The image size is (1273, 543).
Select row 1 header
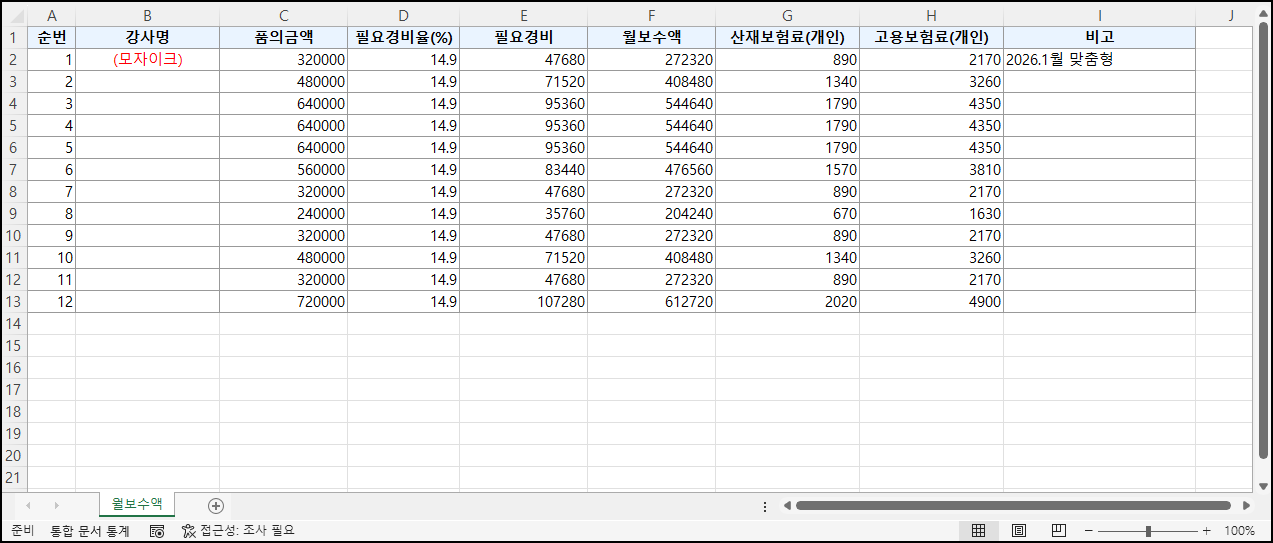pyautogui.click(x=14, y=37)
